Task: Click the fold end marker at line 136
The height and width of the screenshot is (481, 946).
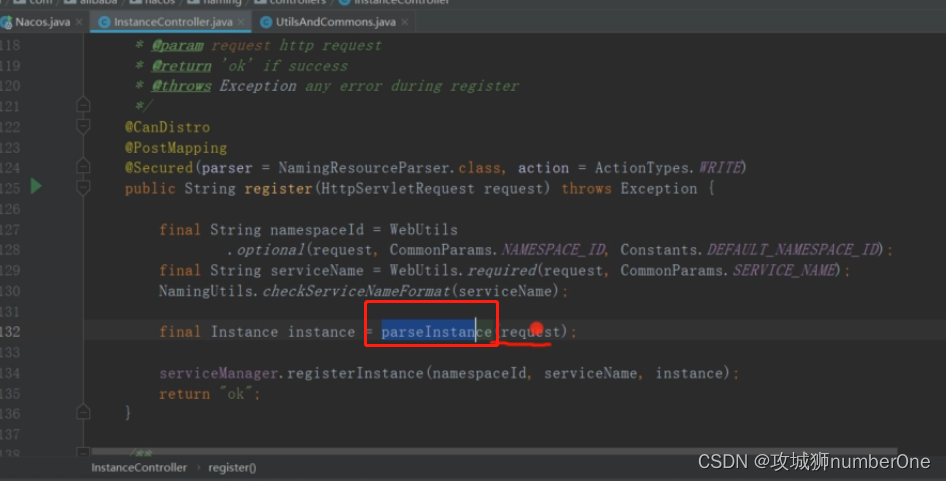Action: pos(83,412)
